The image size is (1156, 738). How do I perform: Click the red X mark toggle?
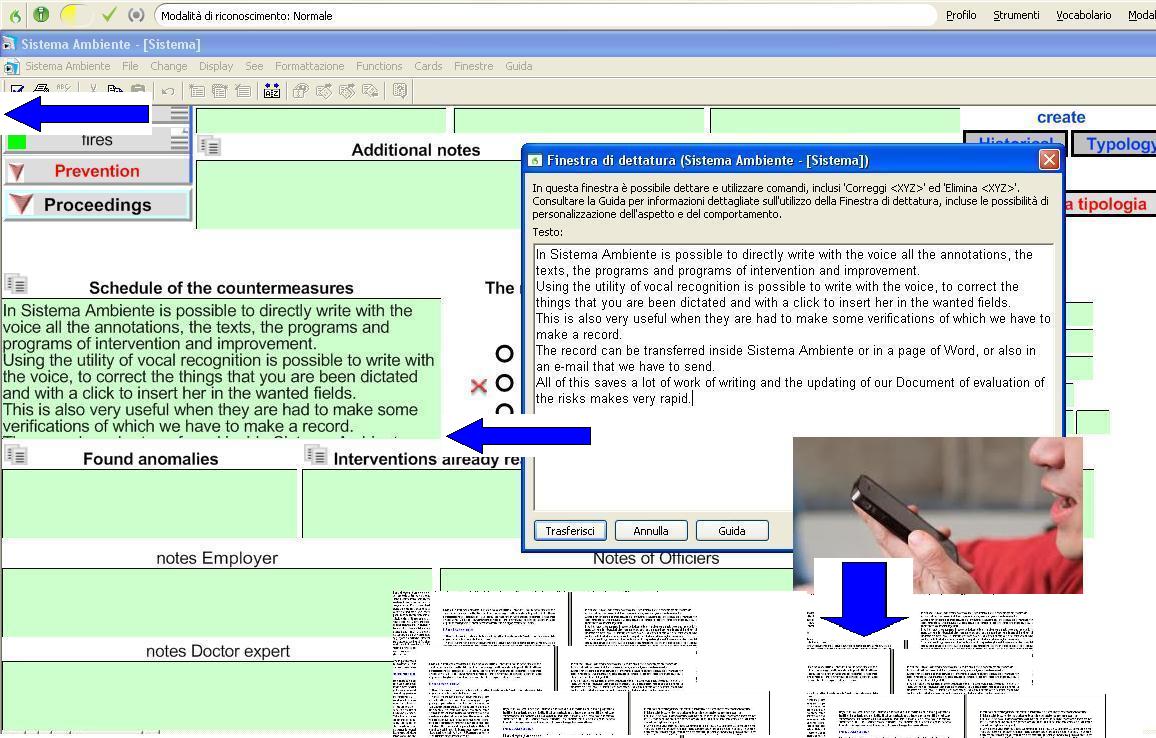coord(478,385)
